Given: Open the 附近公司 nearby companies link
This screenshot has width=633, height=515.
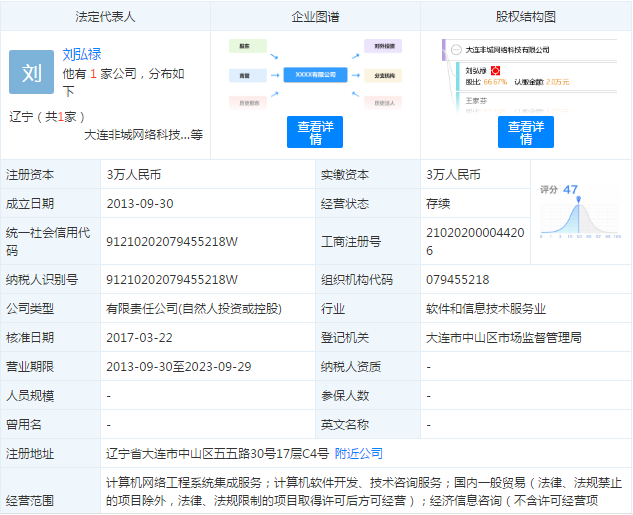Looking at the screenshot, I should pyautogui.click(x=358, y=453).
